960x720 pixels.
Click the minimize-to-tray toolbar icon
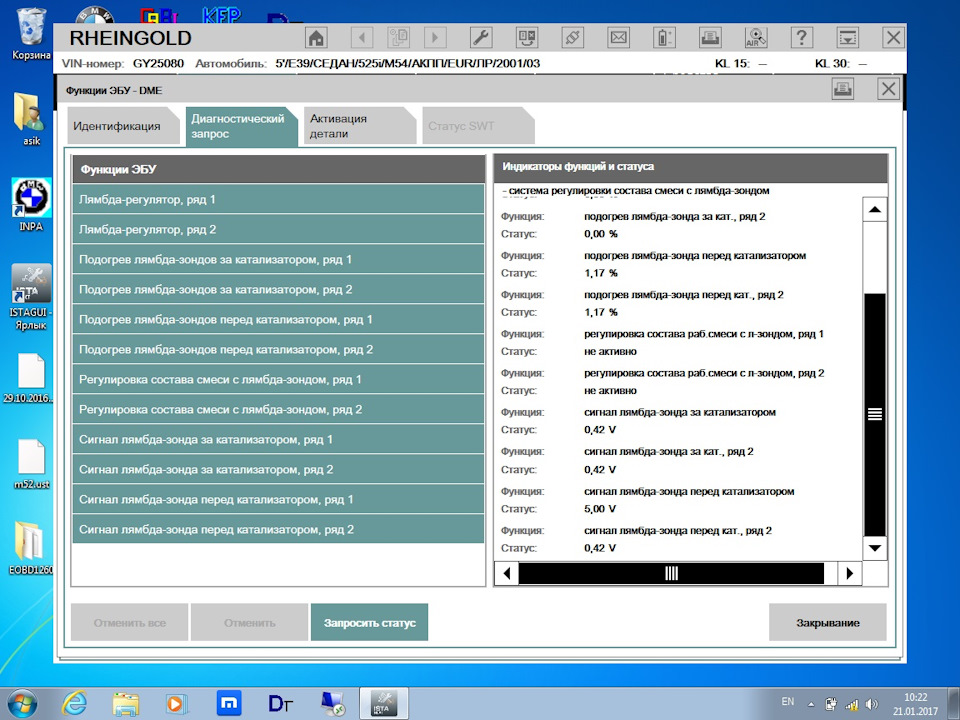(847, 38)
